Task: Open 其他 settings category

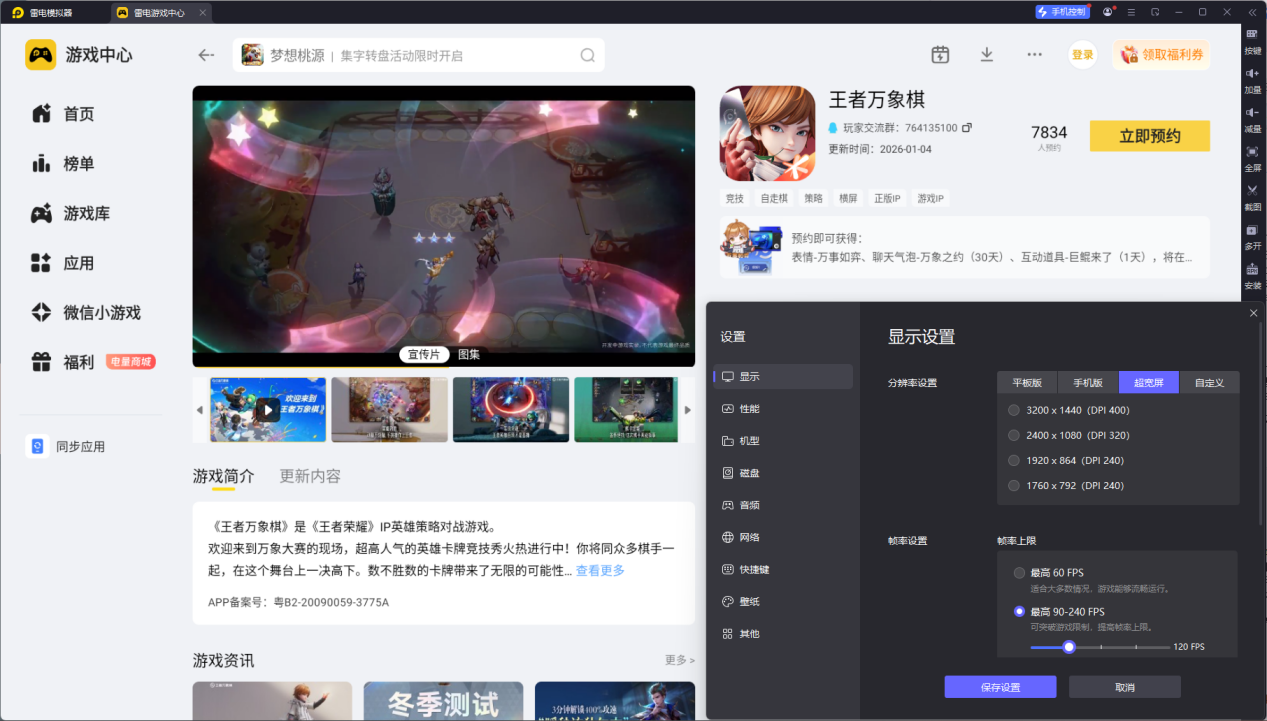Action: pos(784,634)
